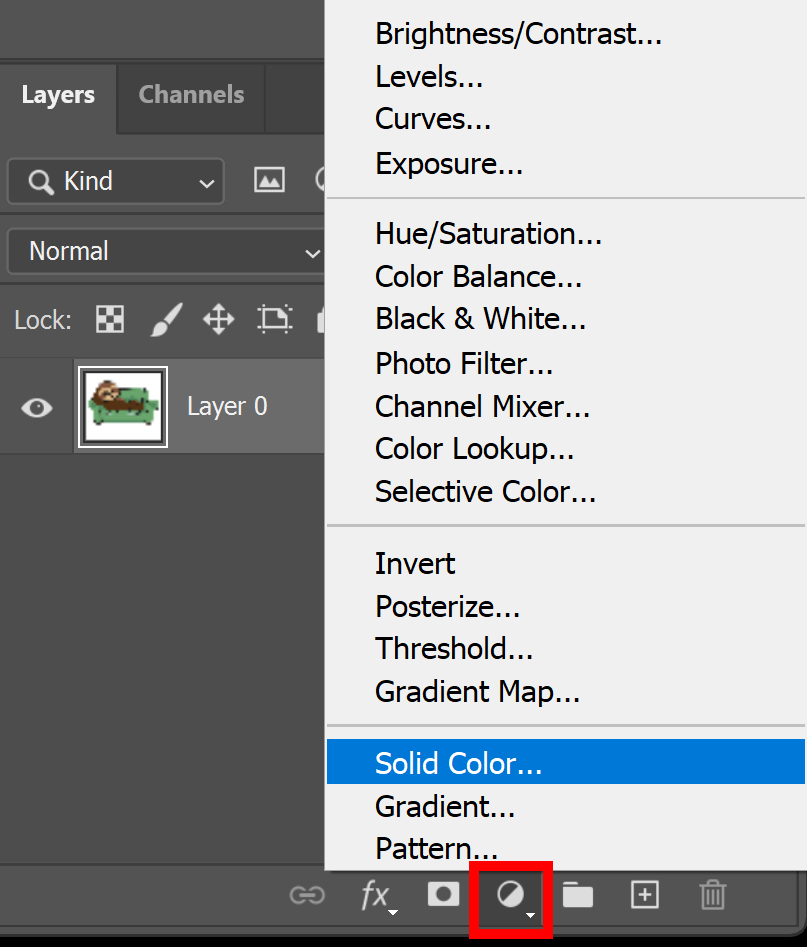
Task: Choose Curves from the adjustment menu
Action: 433,119
